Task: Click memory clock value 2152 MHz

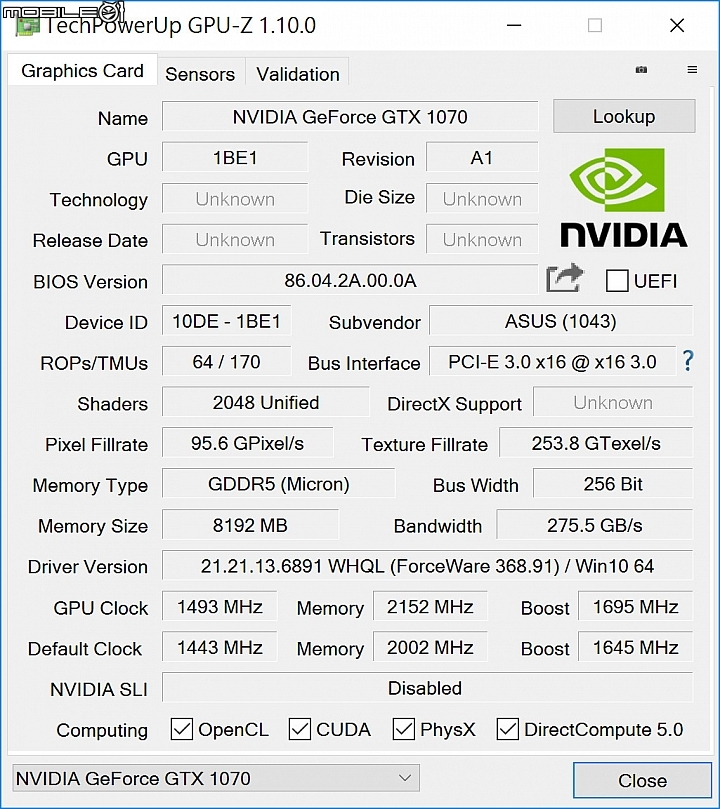Action: (430, 607)
